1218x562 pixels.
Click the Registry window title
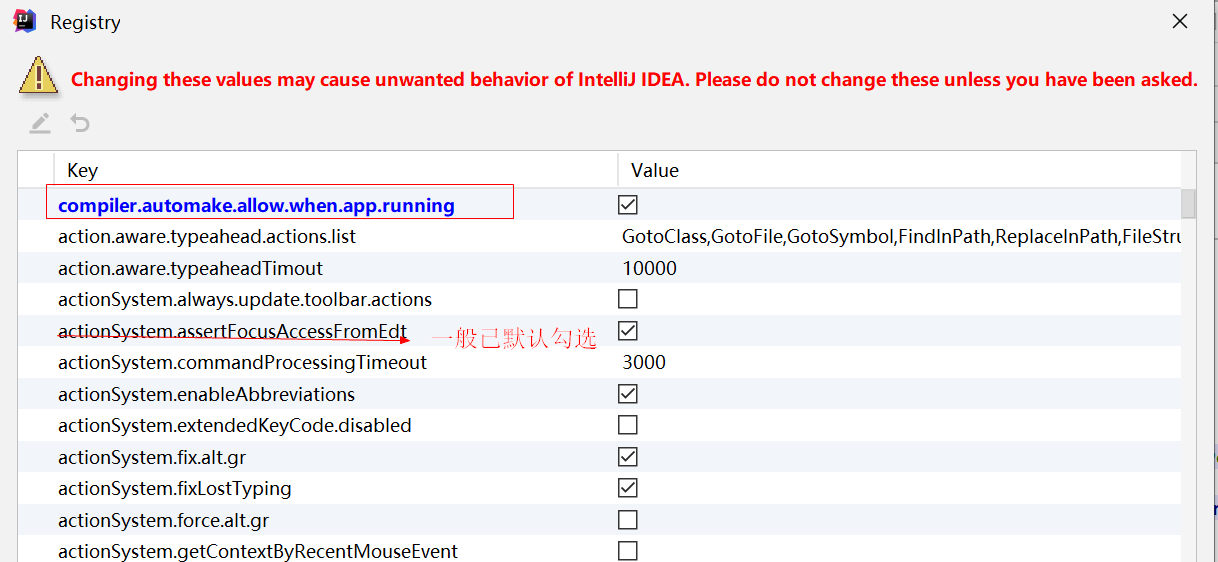pos(85,22)
